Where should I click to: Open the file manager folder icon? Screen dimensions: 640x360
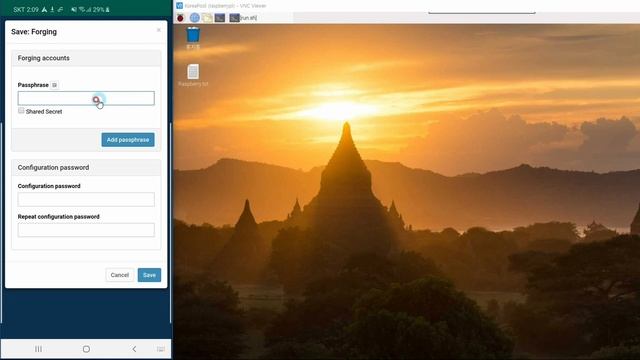tap(207, 18)
